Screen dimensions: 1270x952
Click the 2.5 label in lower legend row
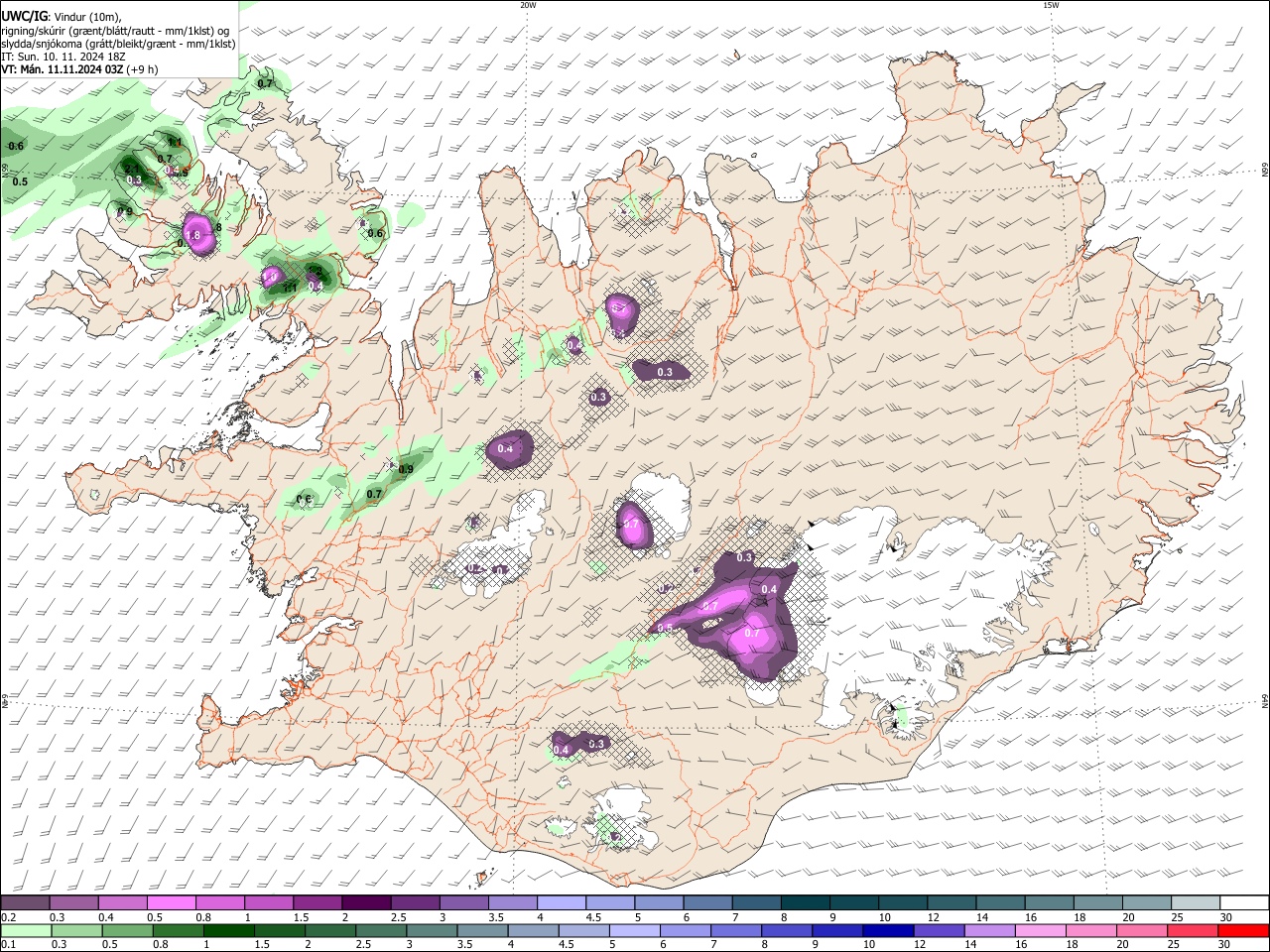pos(363,944)
